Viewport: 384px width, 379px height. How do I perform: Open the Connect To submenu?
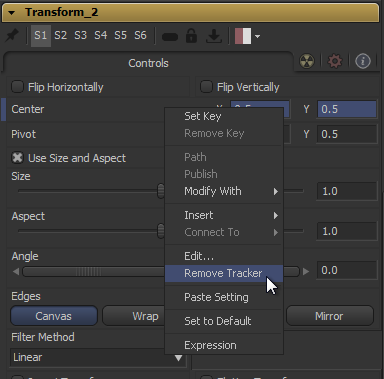click(x=224, y=232)
